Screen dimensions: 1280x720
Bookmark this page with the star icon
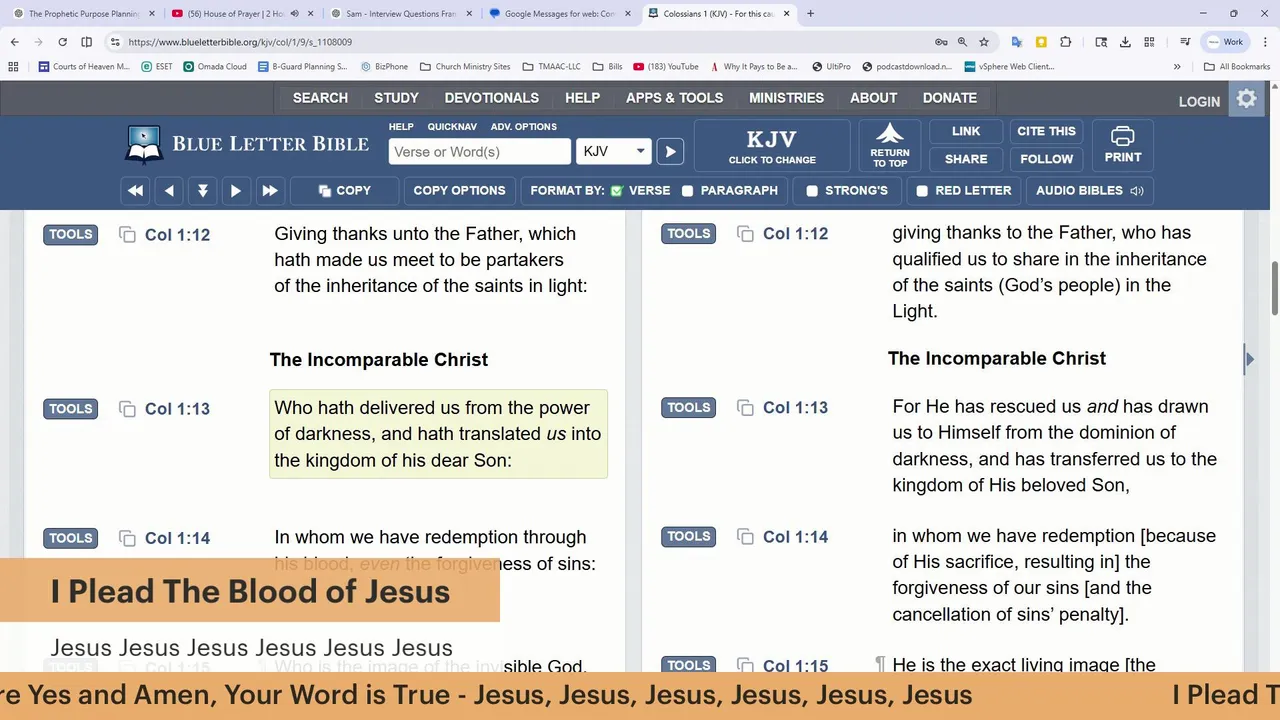click(984, 42)
